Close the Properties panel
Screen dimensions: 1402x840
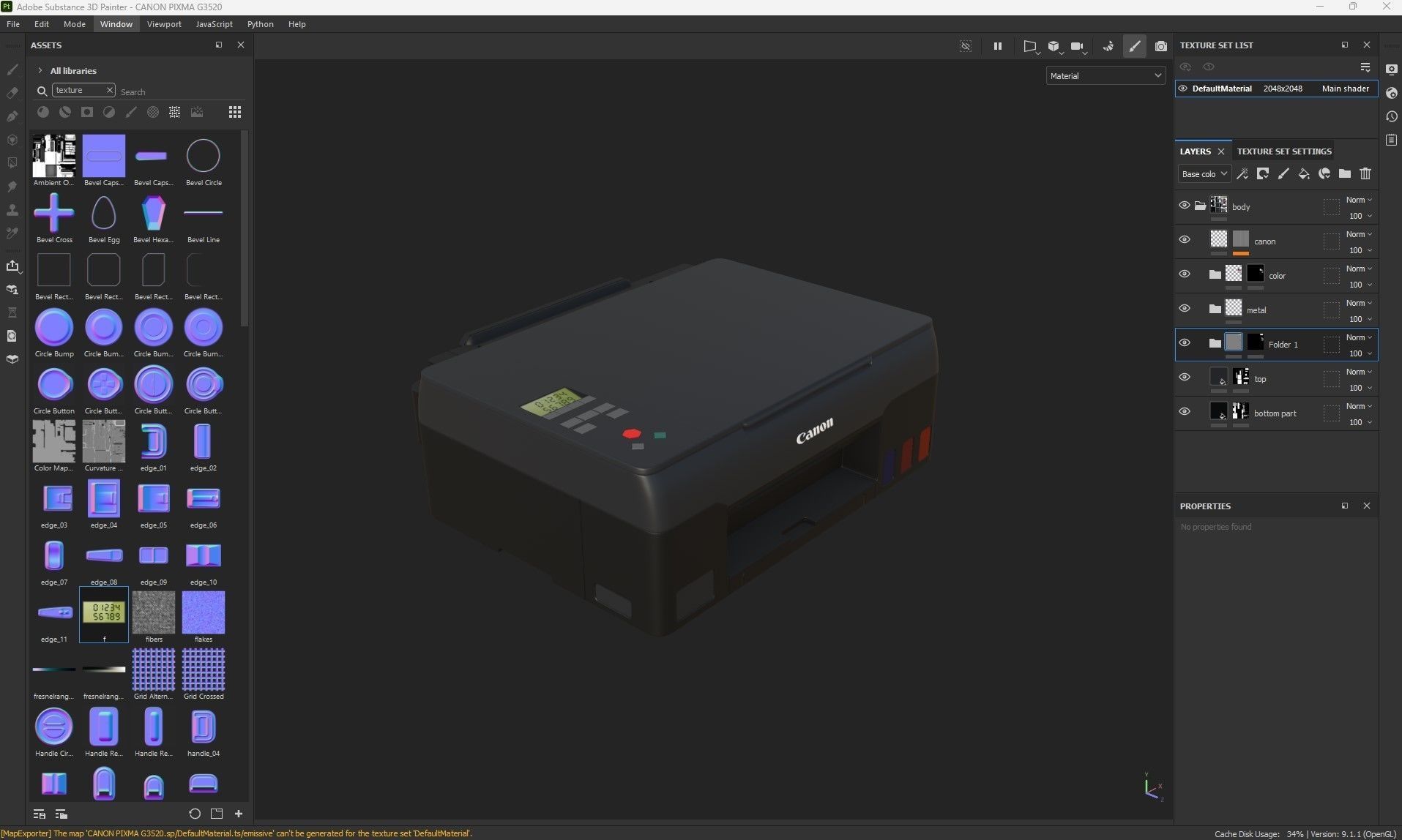coord(1366,506)
